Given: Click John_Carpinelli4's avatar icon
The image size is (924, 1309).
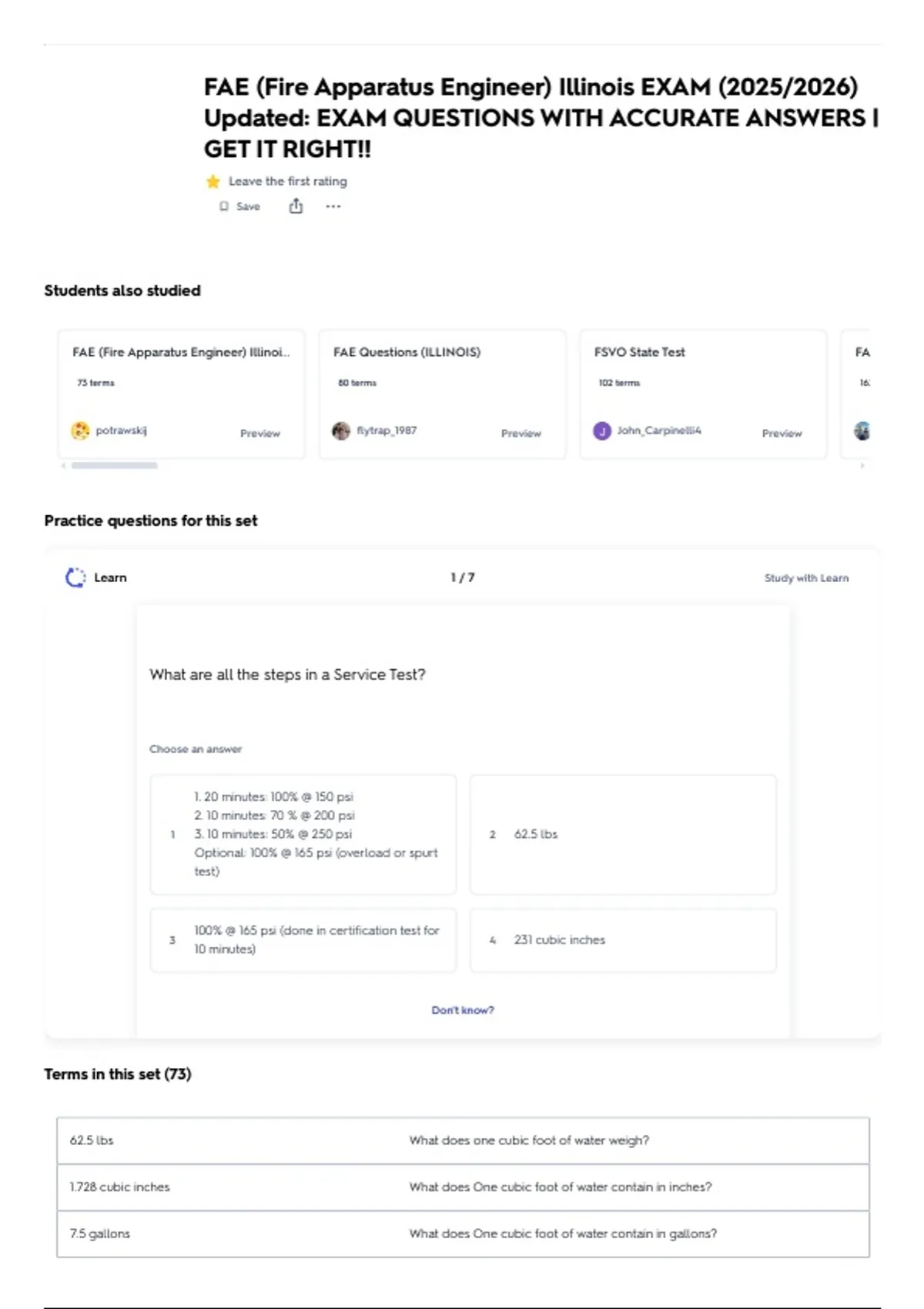Looking at the screenshot, I should 602,430.
